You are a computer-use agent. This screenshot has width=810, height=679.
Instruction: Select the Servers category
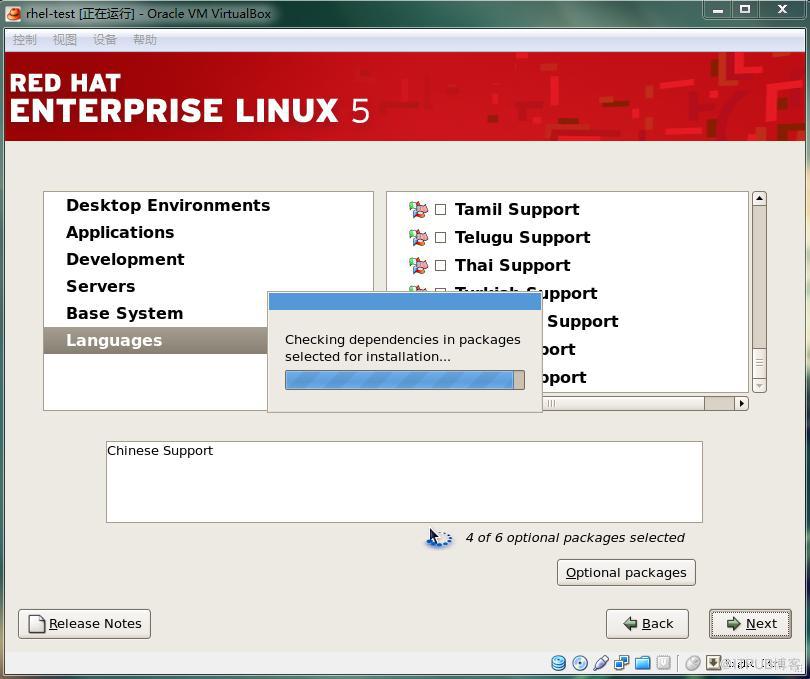click(x=208, y=286)
